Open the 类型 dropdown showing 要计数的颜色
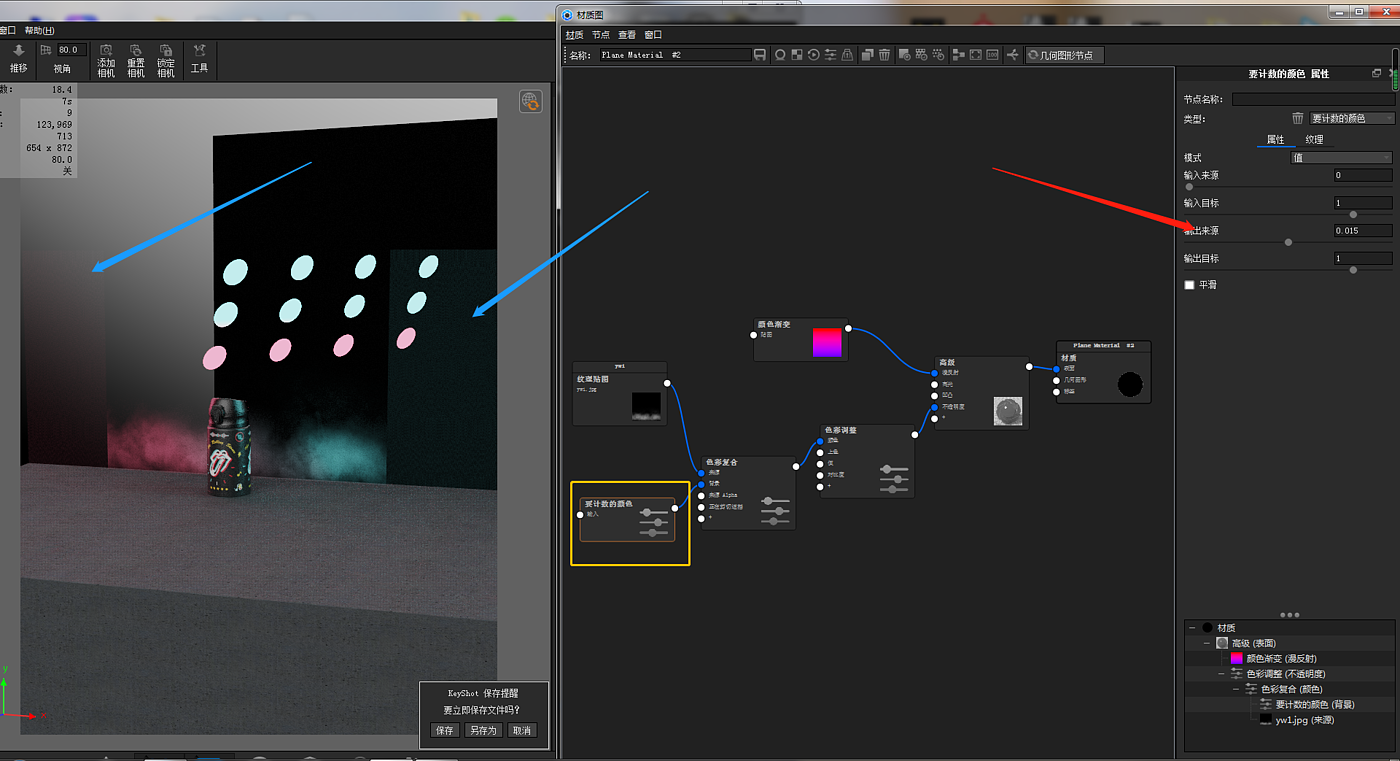 click(x=1351, y=118)
